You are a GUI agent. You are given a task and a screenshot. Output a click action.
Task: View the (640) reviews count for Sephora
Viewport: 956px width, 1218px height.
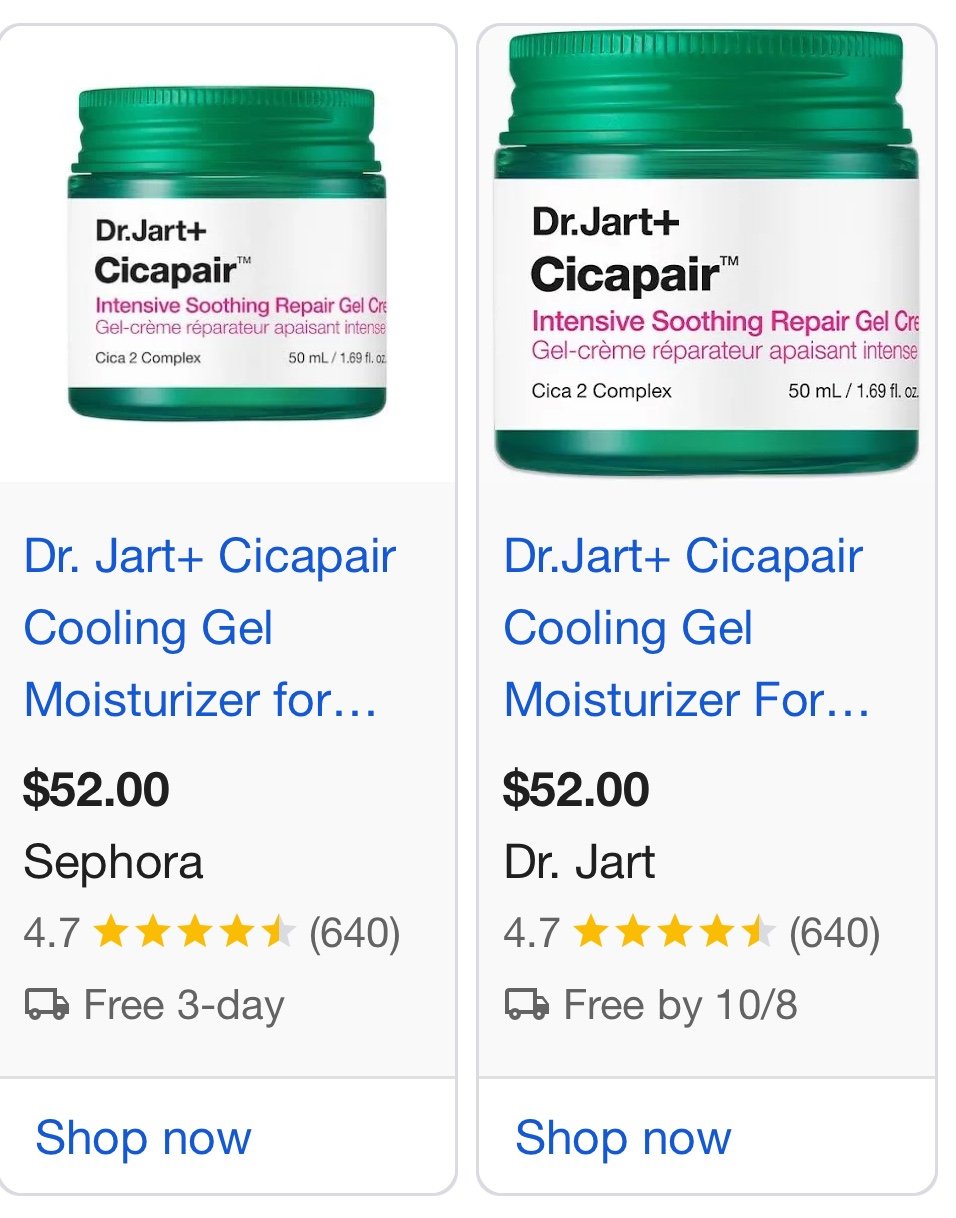(354, 933)
